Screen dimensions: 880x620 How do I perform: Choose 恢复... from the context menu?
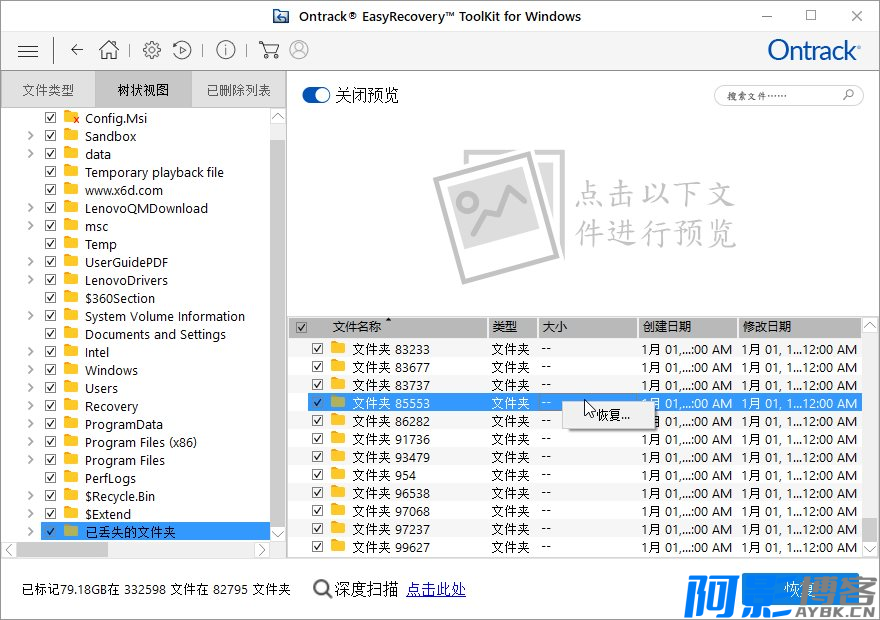(609, 415)
